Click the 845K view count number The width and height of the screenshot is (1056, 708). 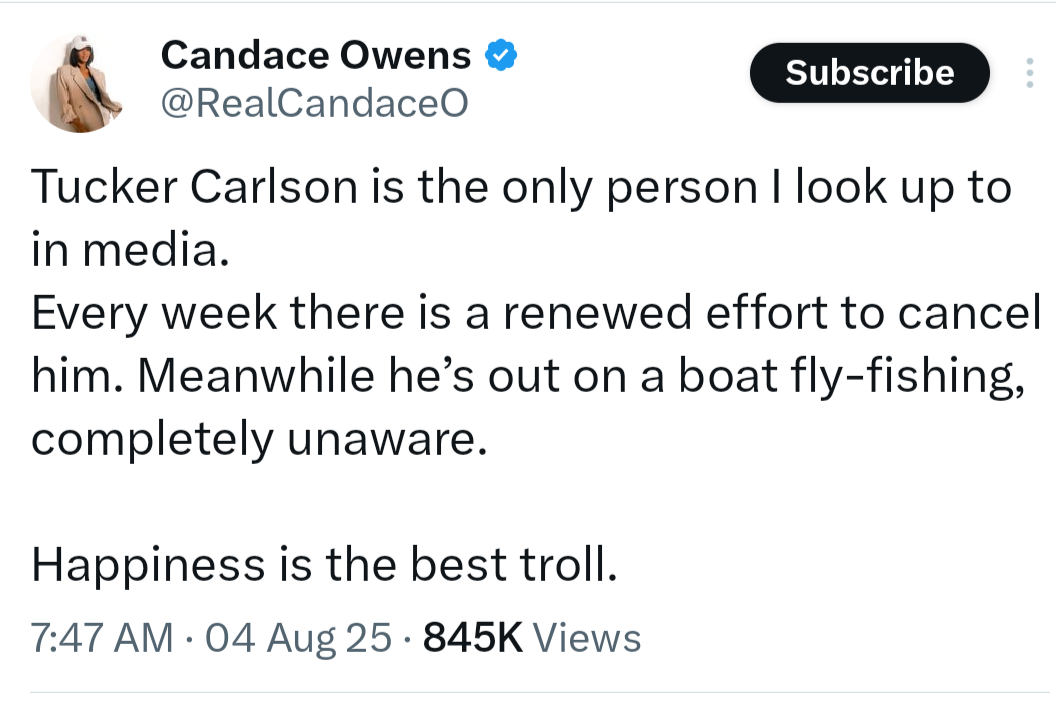473,637
